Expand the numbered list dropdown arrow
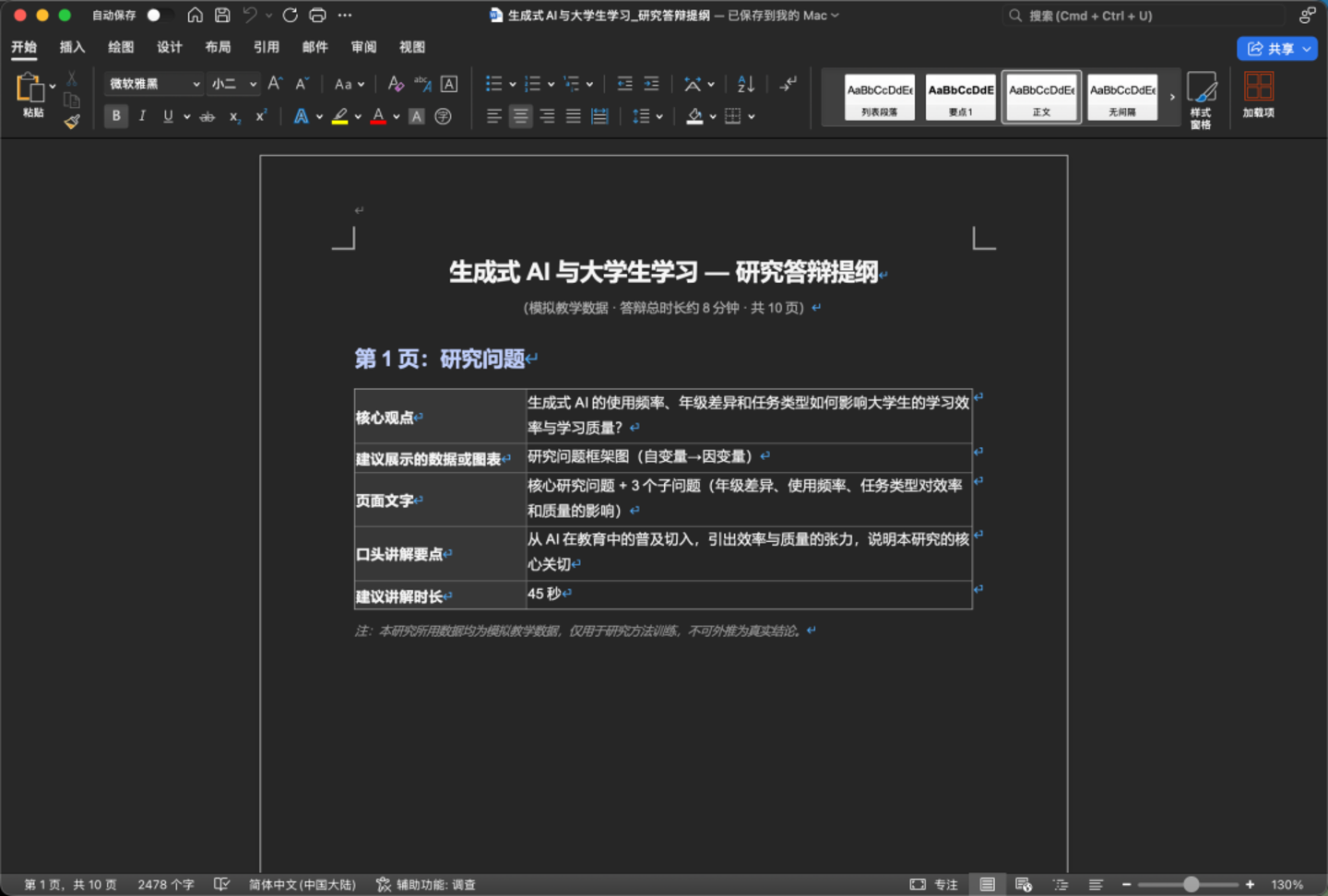Image resolution: width=1328 pixels, height=896 pixels. pyautogui.click(x=551, y=84)
